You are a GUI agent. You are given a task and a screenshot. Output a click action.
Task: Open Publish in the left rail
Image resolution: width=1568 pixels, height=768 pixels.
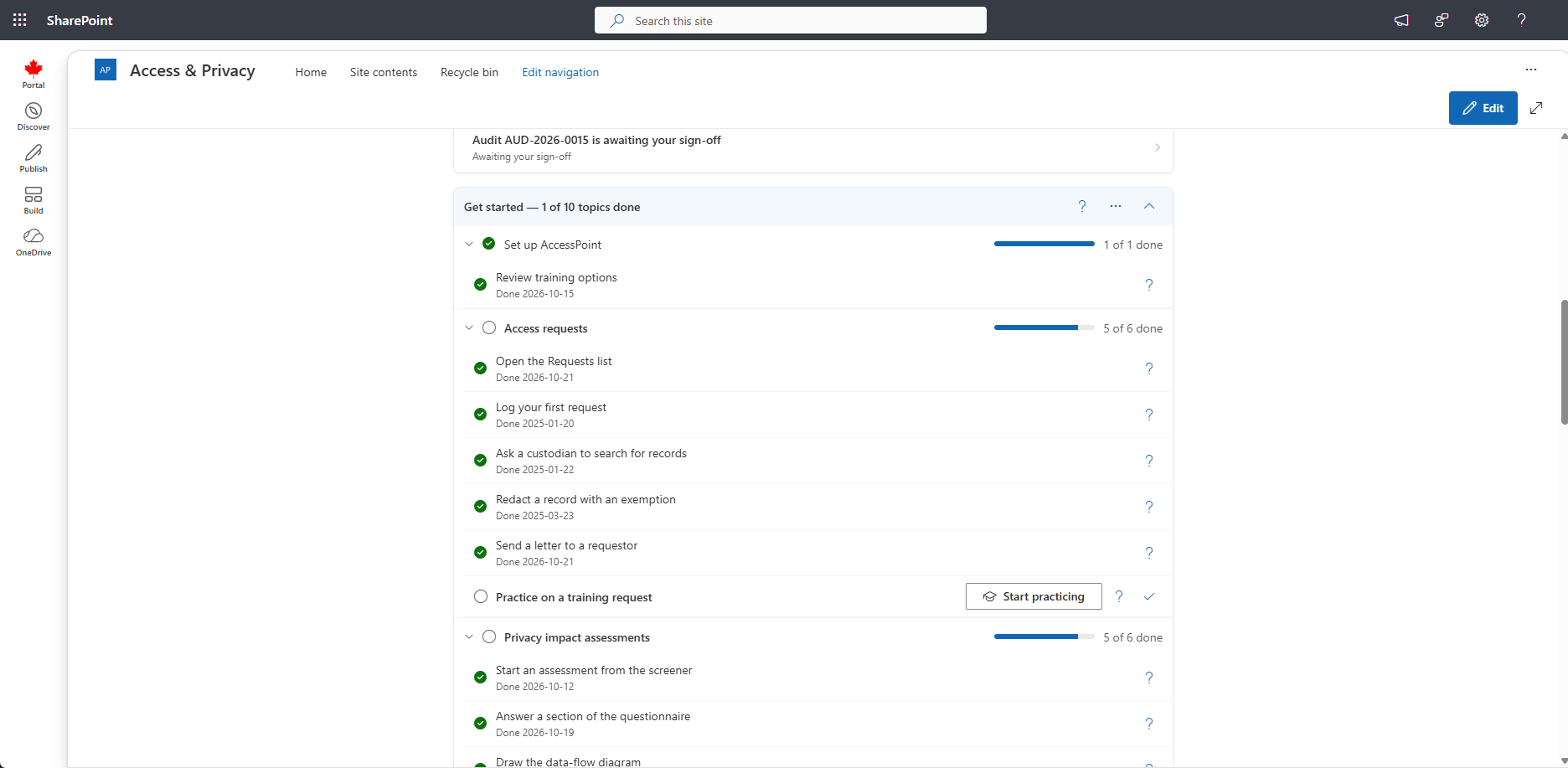pos(34,158)
